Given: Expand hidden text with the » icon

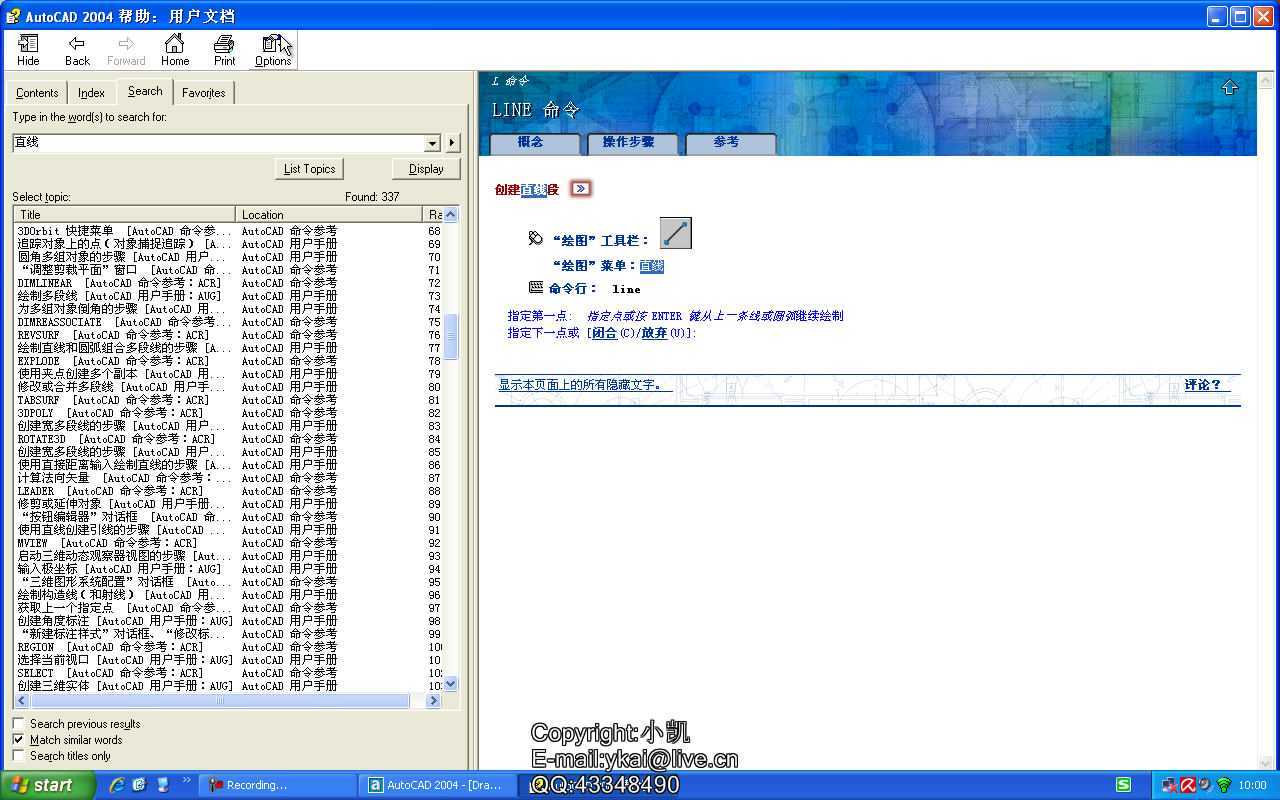Looking at the screenshot, I should (581, 188).
